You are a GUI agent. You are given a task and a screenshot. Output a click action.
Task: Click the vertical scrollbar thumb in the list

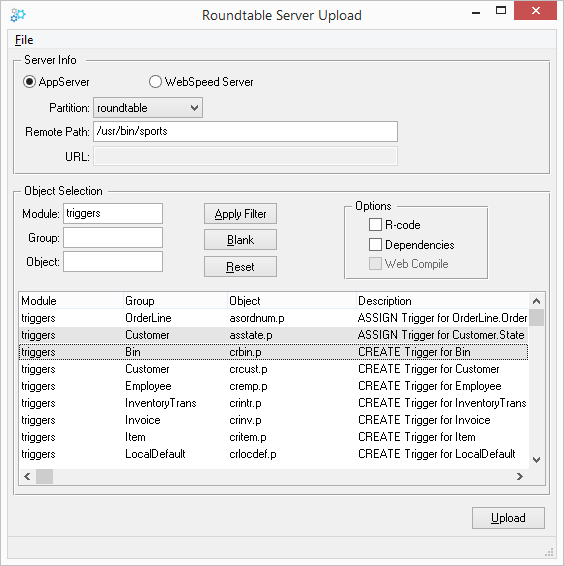537,318
